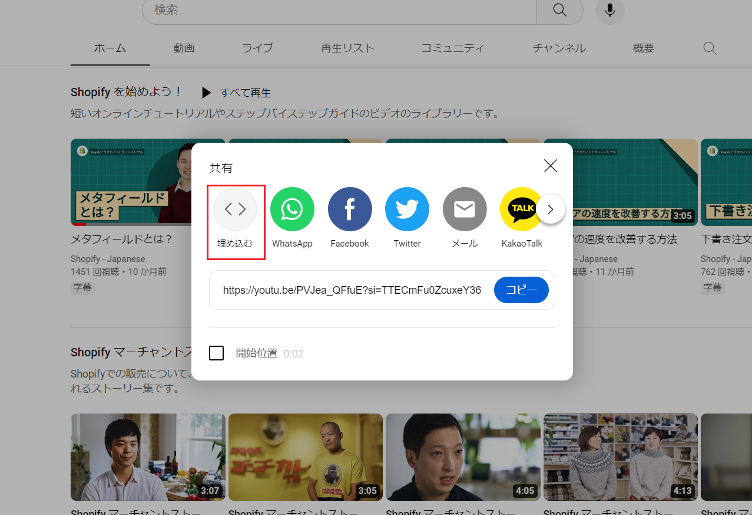755x515 pixels.
Task: Open the ホーム channel tab
Action: coord(110,48)
